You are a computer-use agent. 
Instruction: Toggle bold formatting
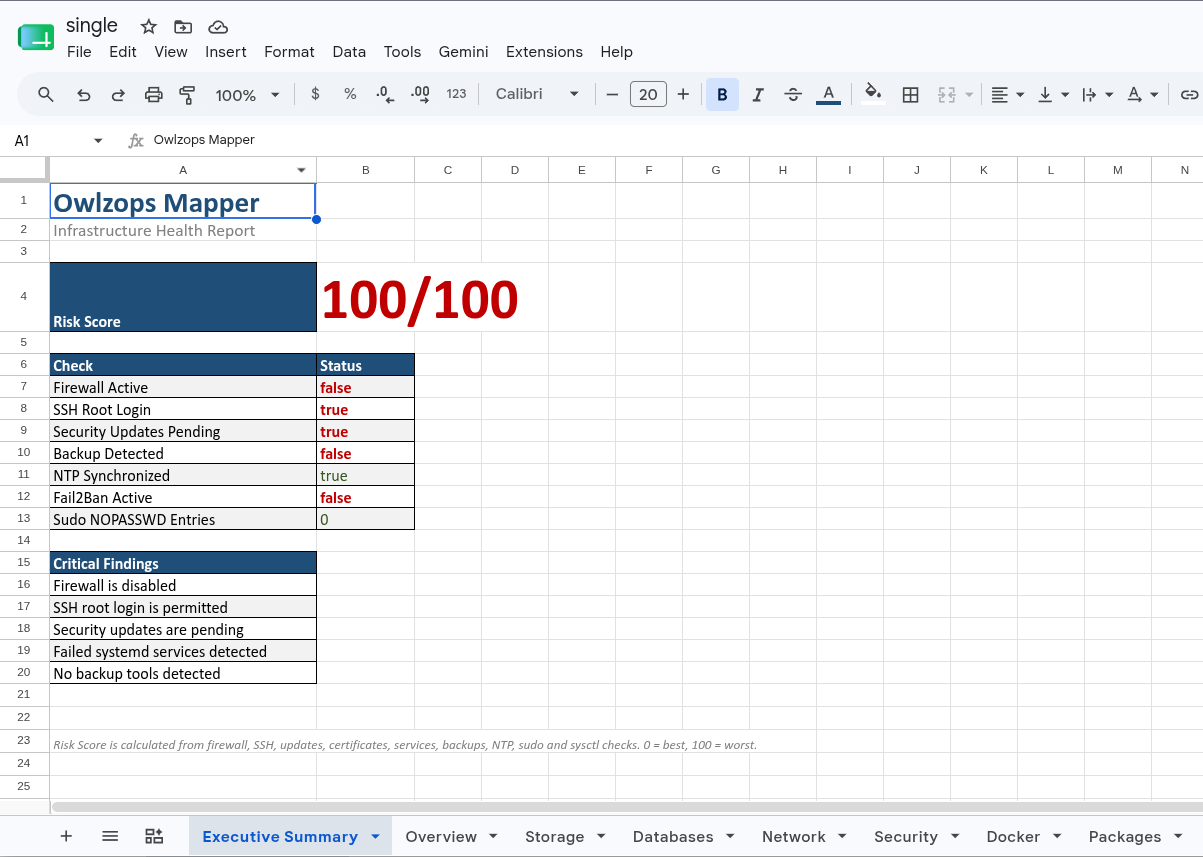tap(722, 94)
